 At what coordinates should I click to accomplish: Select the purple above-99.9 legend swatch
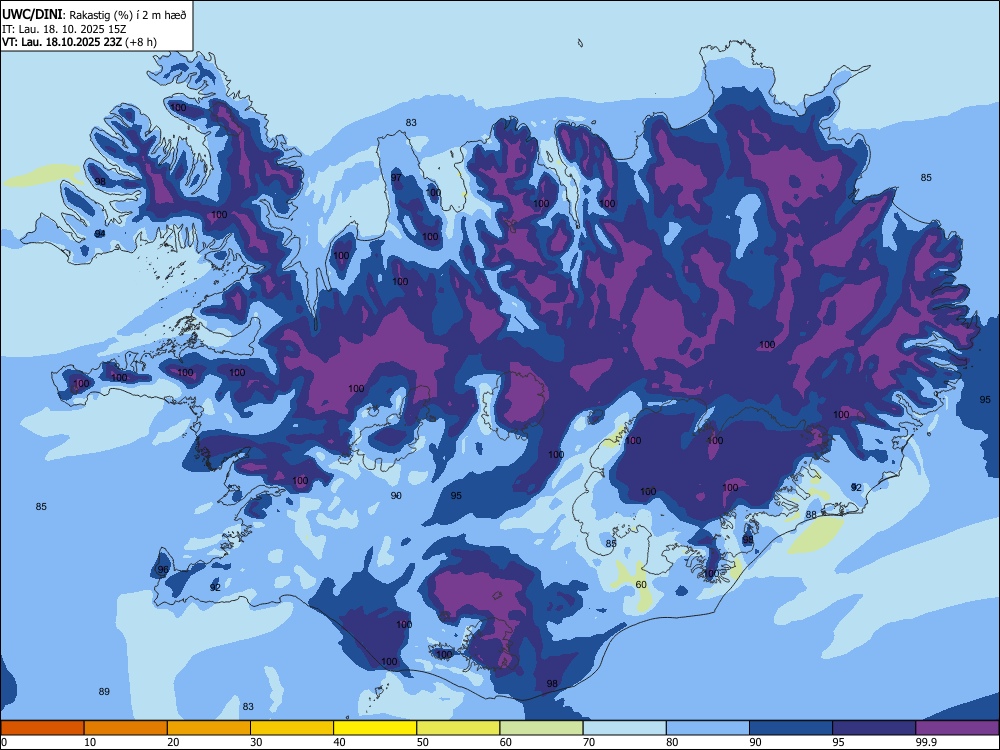click(957, 728)
